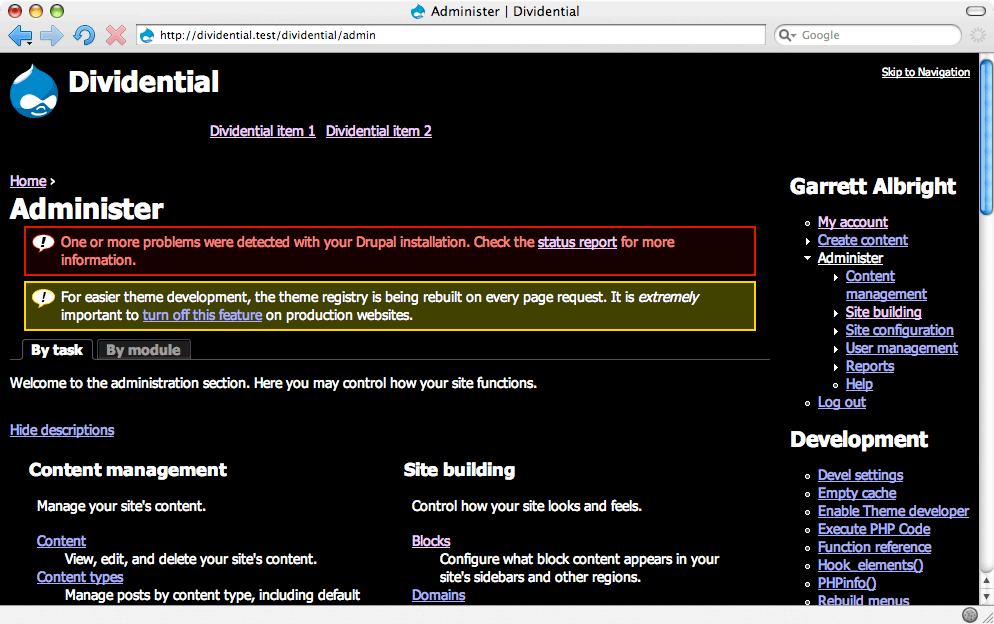Click the site favicon in address bar
Image resolution: width=994 pixels, height=624 pixels.
pos(147,36)
